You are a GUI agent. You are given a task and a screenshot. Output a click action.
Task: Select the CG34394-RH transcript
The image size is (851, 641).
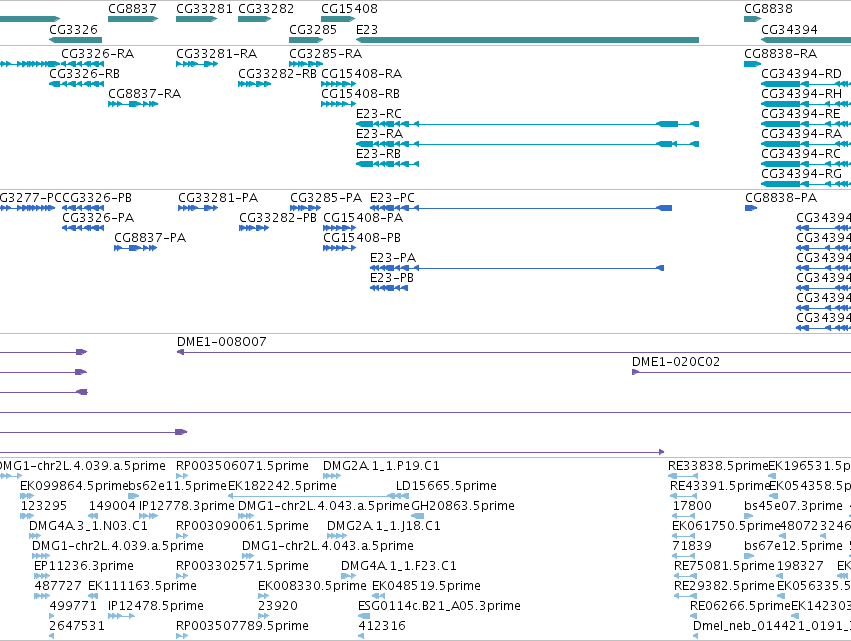click(x=806, y=104)
